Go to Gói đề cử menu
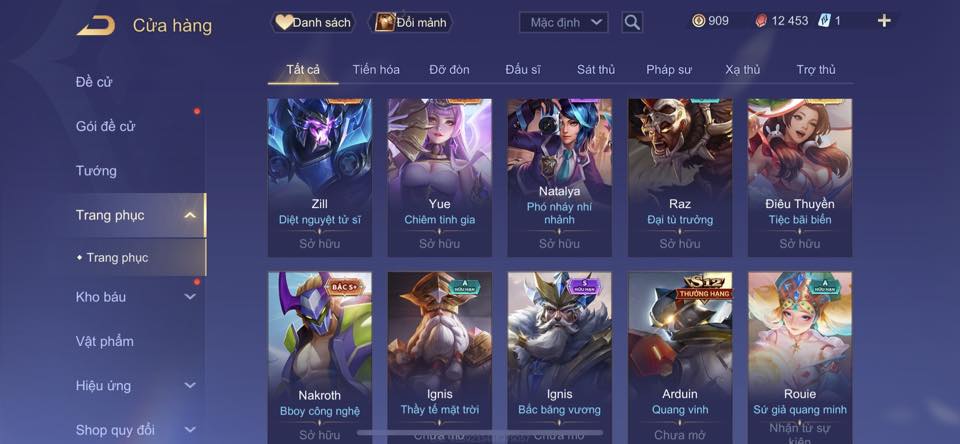The height and width of the screenshot is (444, 960). [105, 126]
